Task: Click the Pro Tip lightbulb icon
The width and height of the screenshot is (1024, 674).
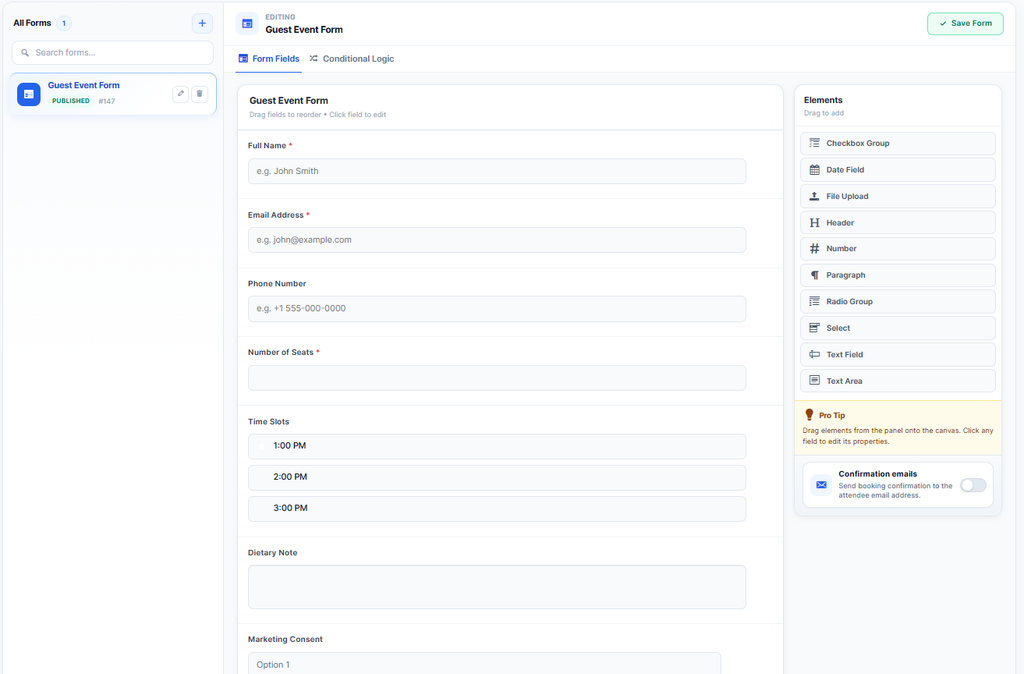Action: (x=809, y=415)
